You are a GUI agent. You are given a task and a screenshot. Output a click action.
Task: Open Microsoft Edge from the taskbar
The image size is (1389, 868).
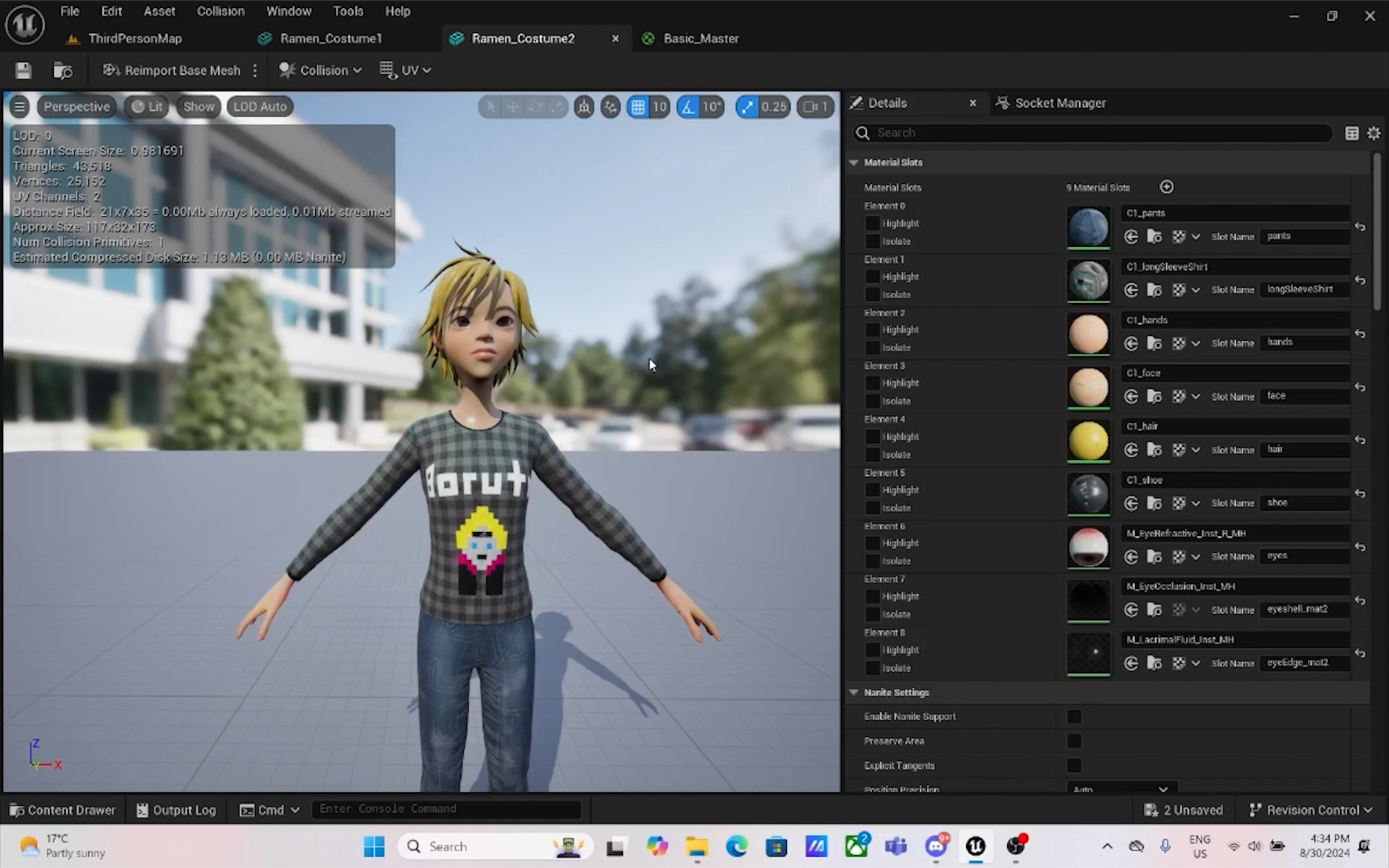point(736,846)
